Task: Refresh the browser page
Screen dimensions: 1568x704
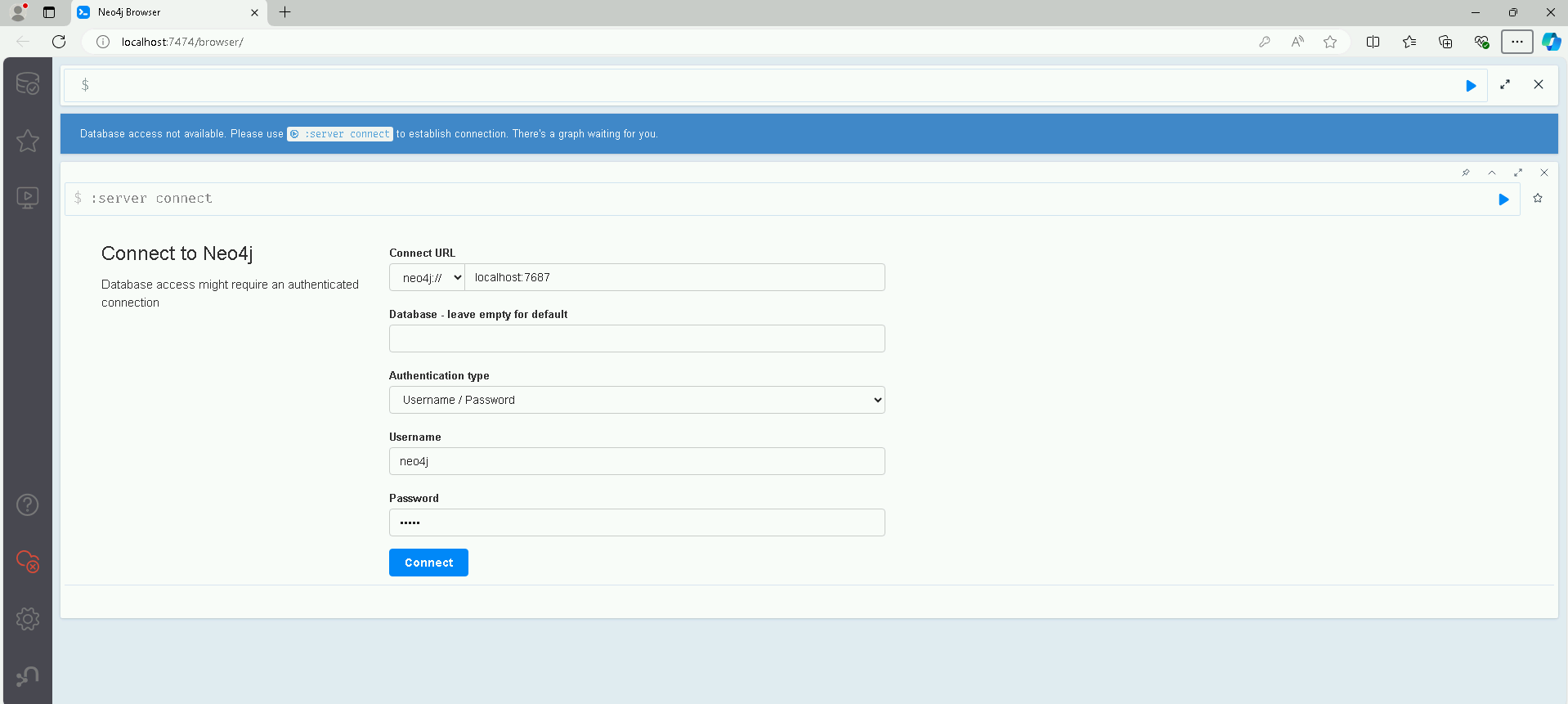Action: click(59, 42)
